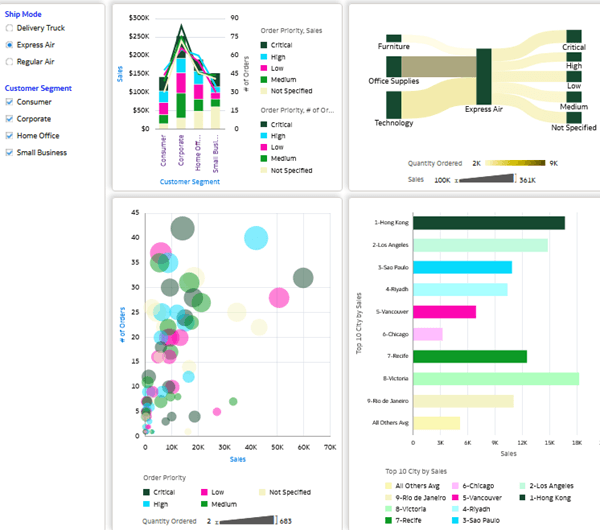This screenshot has width=600, height=530.
Task: Click High swatch in scatter plot legend
Action: coord(146,504)
